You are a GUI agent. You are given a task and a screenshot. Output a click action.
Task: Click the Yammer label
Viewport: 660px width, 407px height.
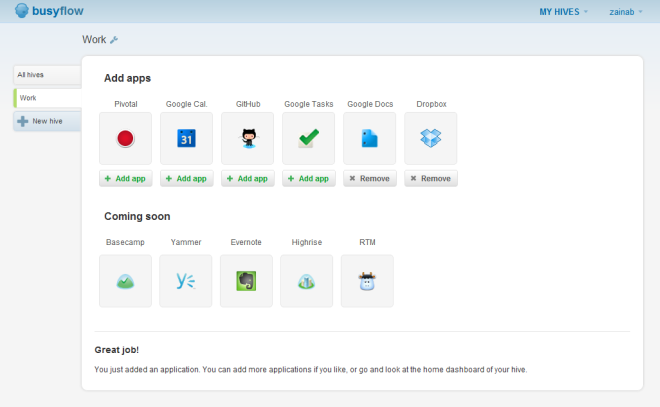(x=186, y=242)
